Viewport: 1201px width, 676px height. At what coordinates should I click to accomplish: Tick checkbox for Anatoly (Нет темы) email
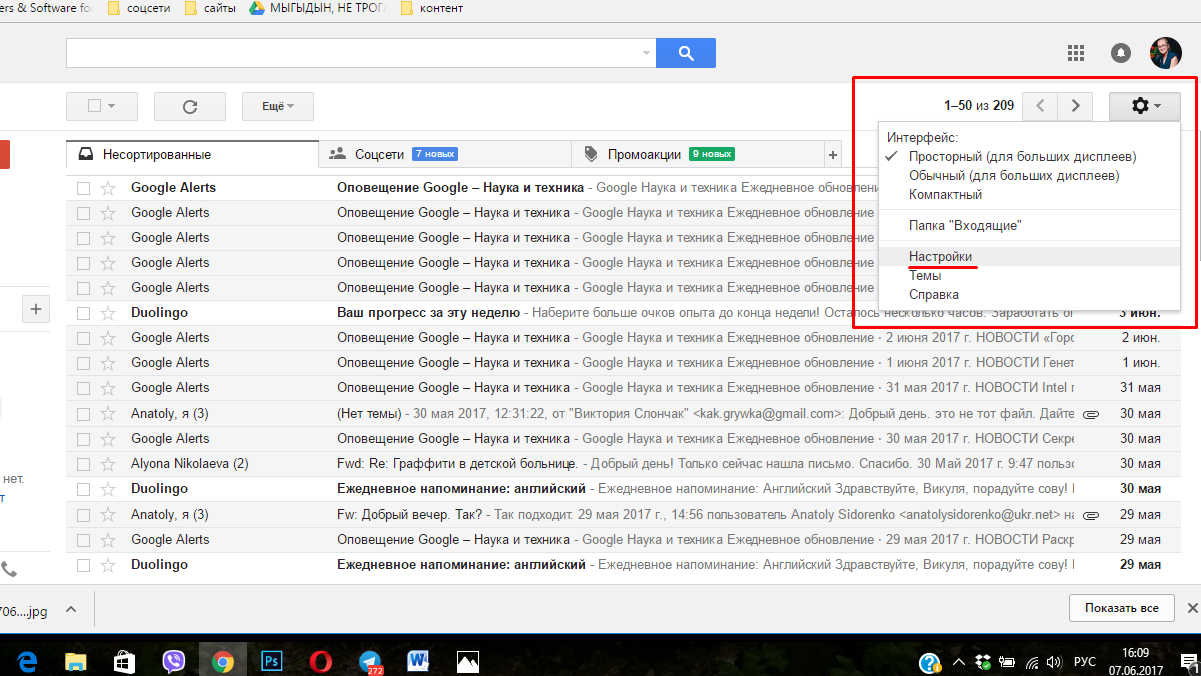tap(83, 413)
